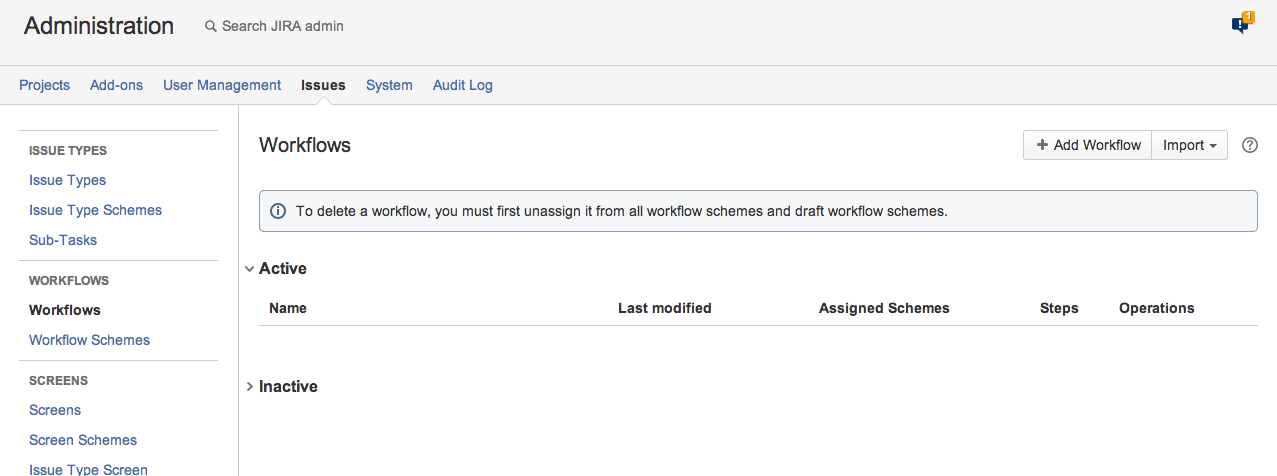Open Issue Types in sidebar
The width and height of the screenshot is (1277, 476).
(x=67, y=180)
